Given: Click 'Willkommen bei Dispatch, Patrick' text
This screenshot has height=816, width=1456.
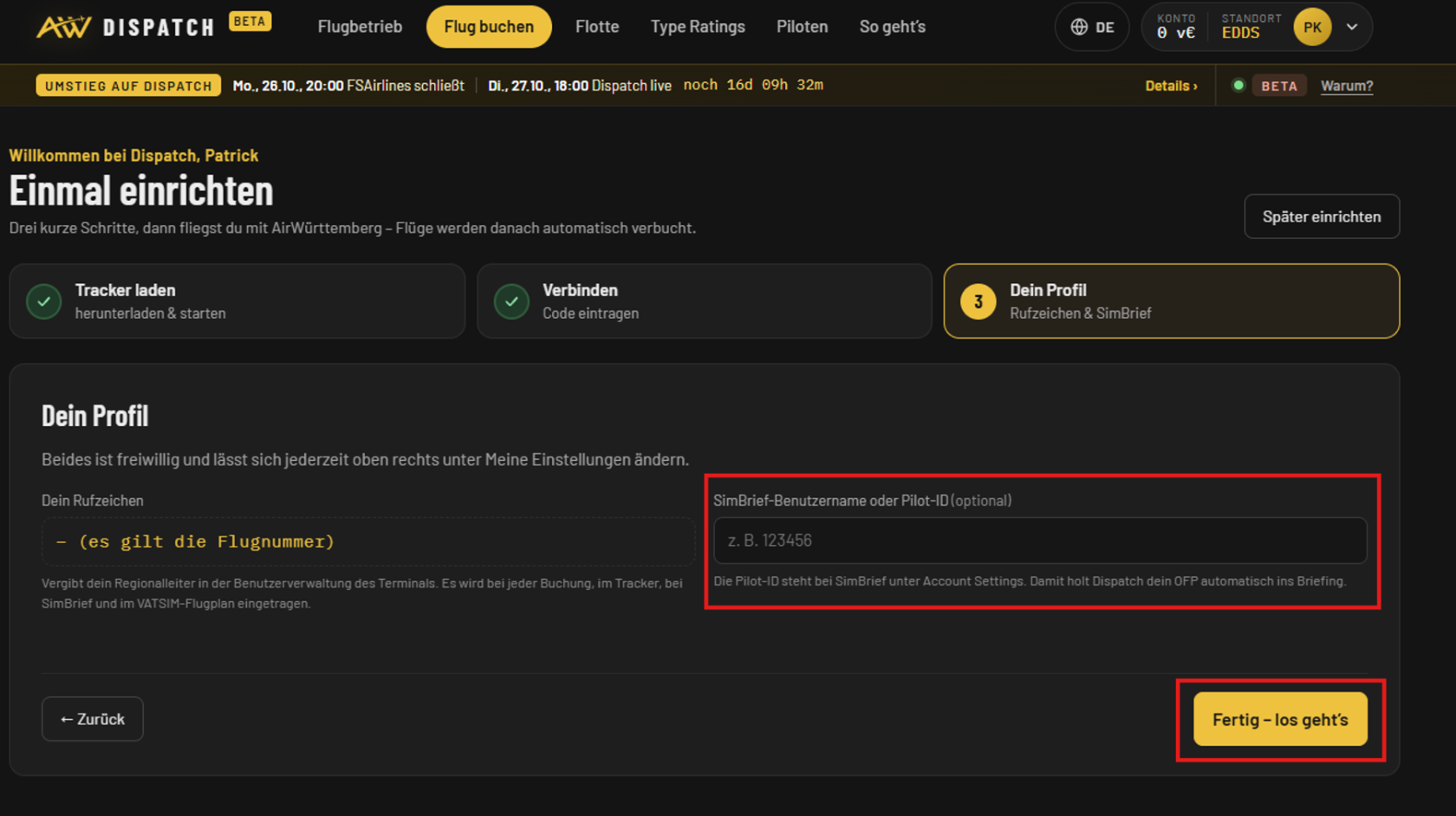Looking at the screenshot, I should 133,156.
